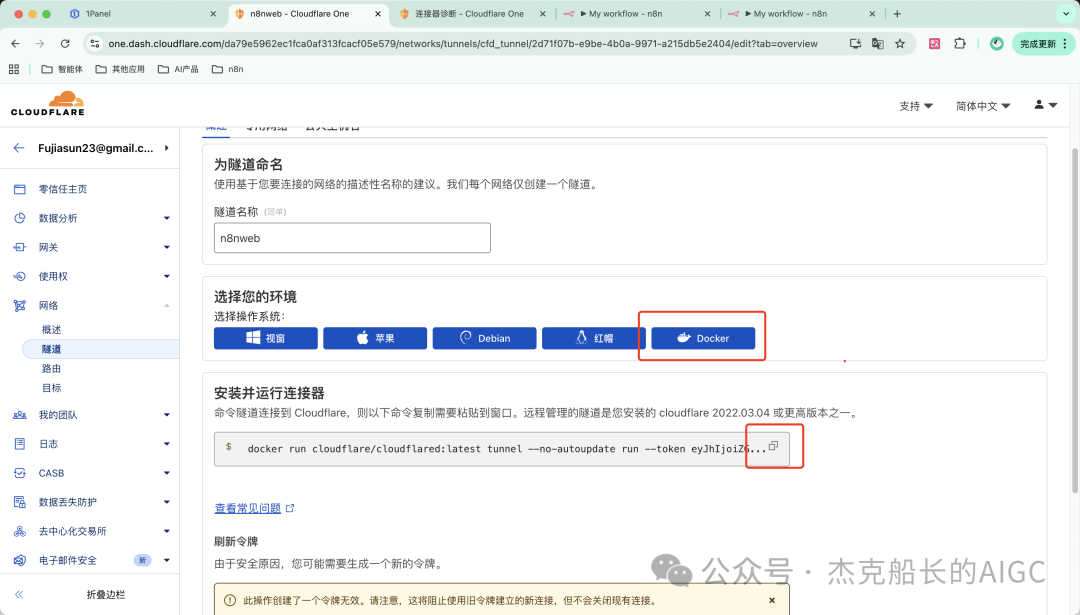Expand 去中心化交易所 sidebar section
This screenshot has height=615, width=1080.
90,531
